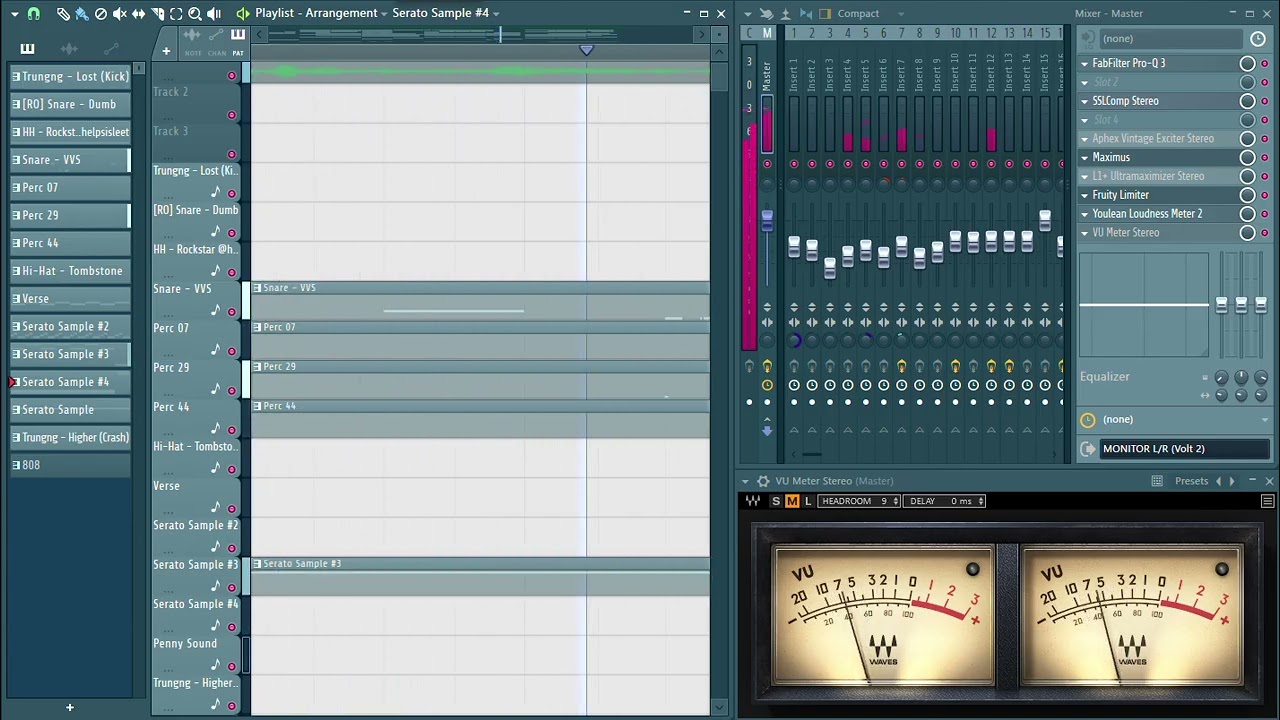Toggle the Maximus slot on/off circle
The image size is (1280, 720).
coord(1264,158)
